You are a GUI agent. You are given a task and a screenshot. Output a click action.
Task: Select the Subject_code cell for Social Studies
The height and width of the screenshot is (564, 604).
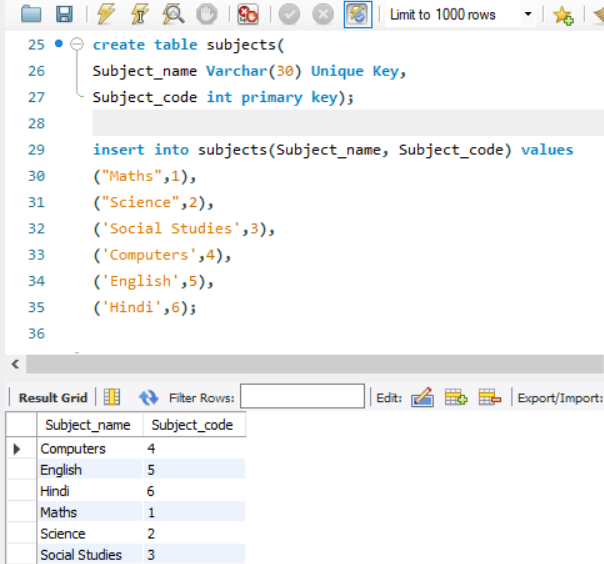click(x=194, y=555)
